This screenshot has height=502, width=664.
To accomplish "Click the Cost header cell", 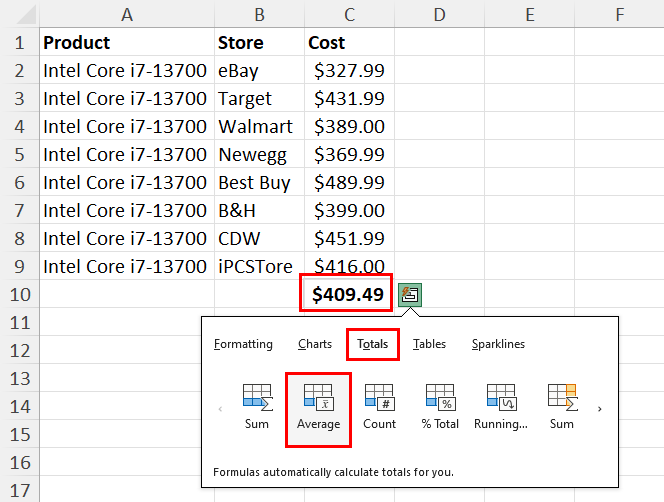I will 349,42.
